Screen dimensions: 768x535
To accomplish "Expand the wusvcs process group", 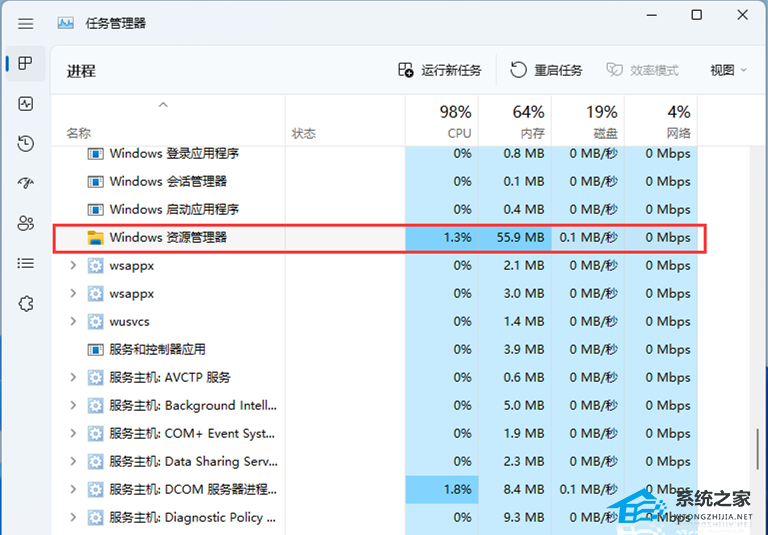I will point(73,322).
